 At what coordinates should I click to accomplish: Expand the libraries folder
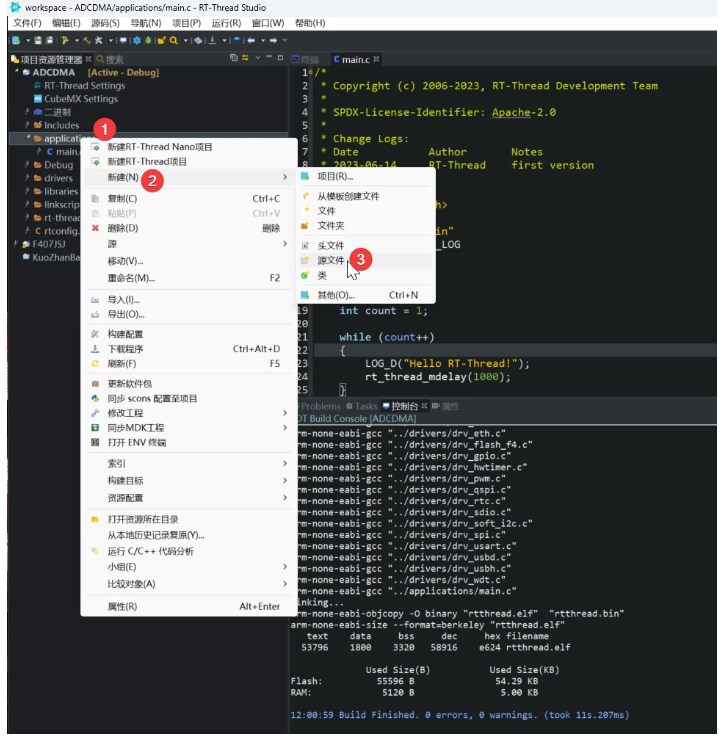click(27, 191)
